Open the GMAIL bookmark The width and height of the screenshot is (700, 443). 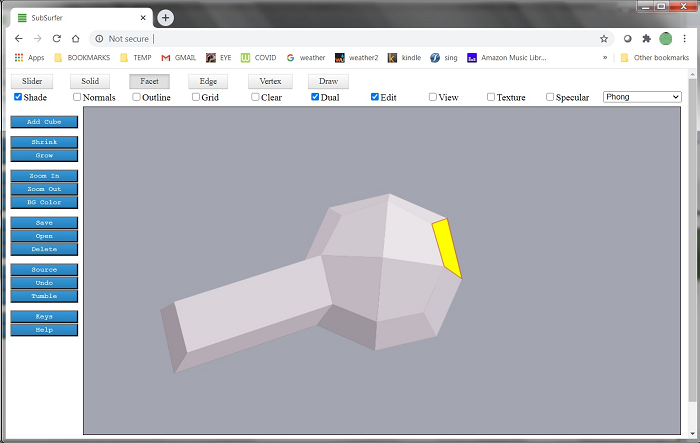[x=179, y=58]
